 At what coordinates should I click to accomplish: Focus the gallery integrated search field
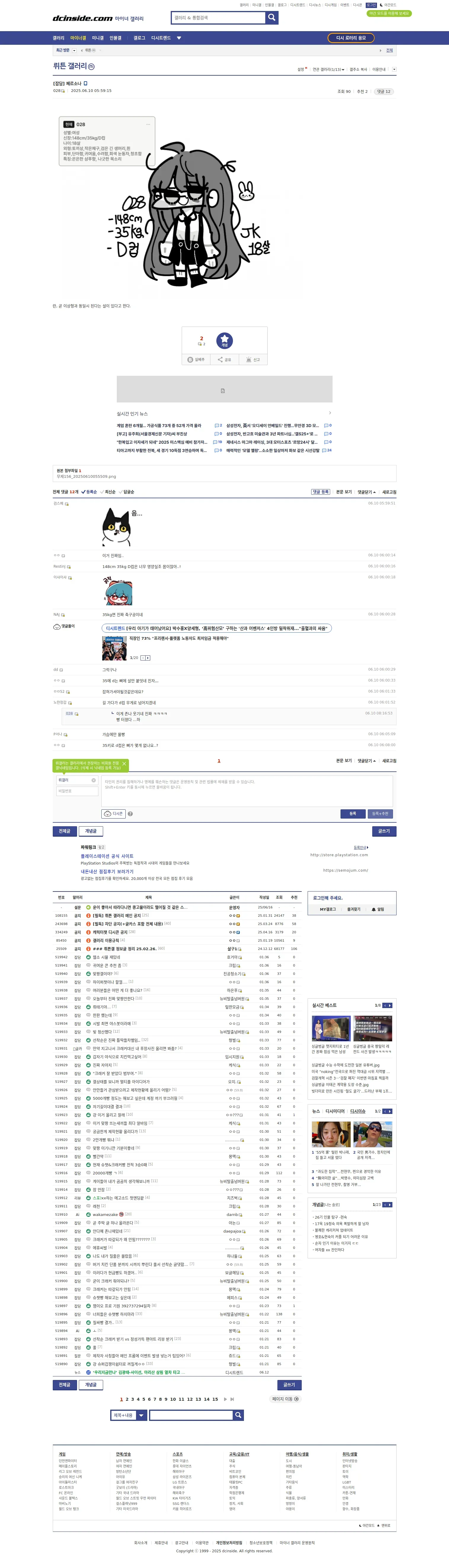pos(218,18)
